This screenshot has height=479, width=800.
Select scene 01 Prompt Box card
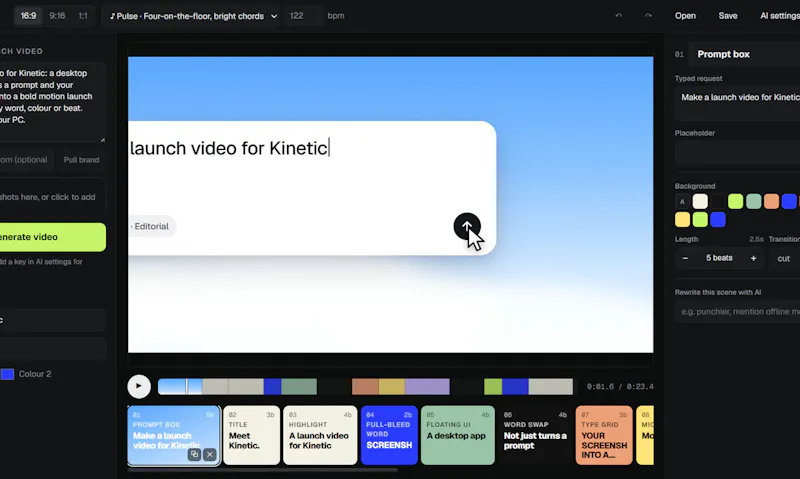coord(174,435)
